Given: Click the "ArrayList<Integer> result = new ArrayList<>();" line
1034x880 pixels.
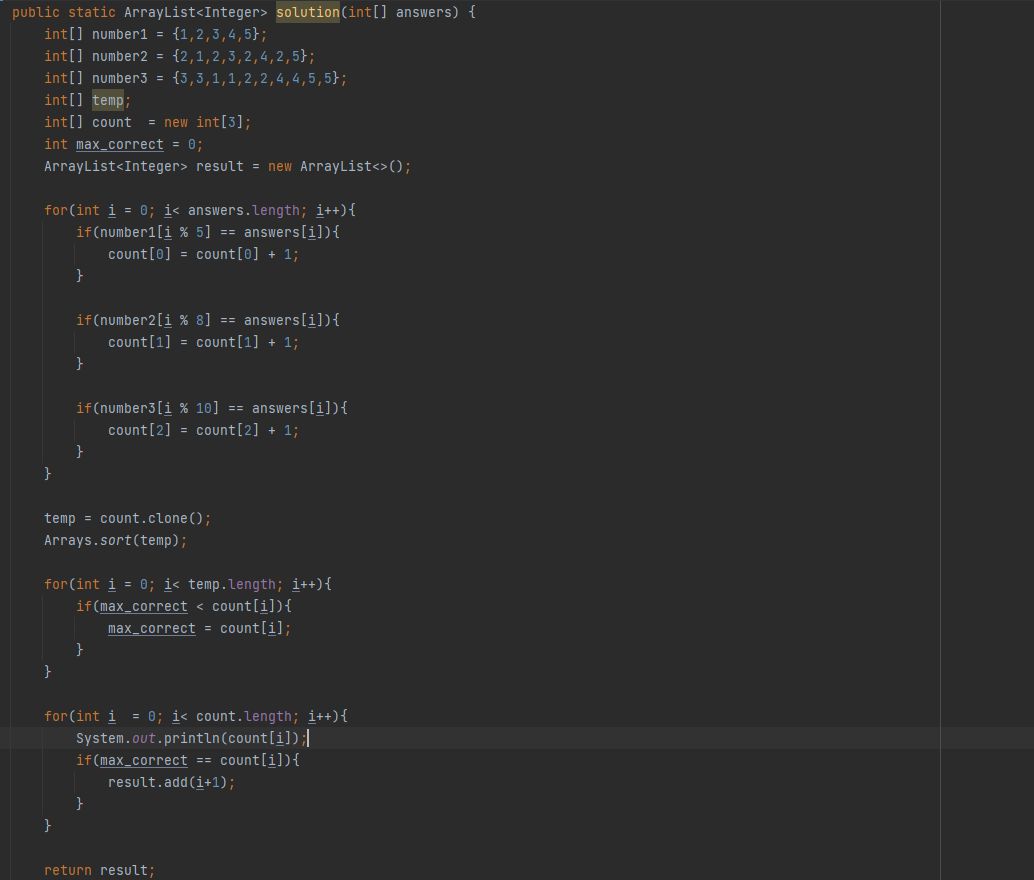Looking at the screenshot, I should [x=228, y=166].
